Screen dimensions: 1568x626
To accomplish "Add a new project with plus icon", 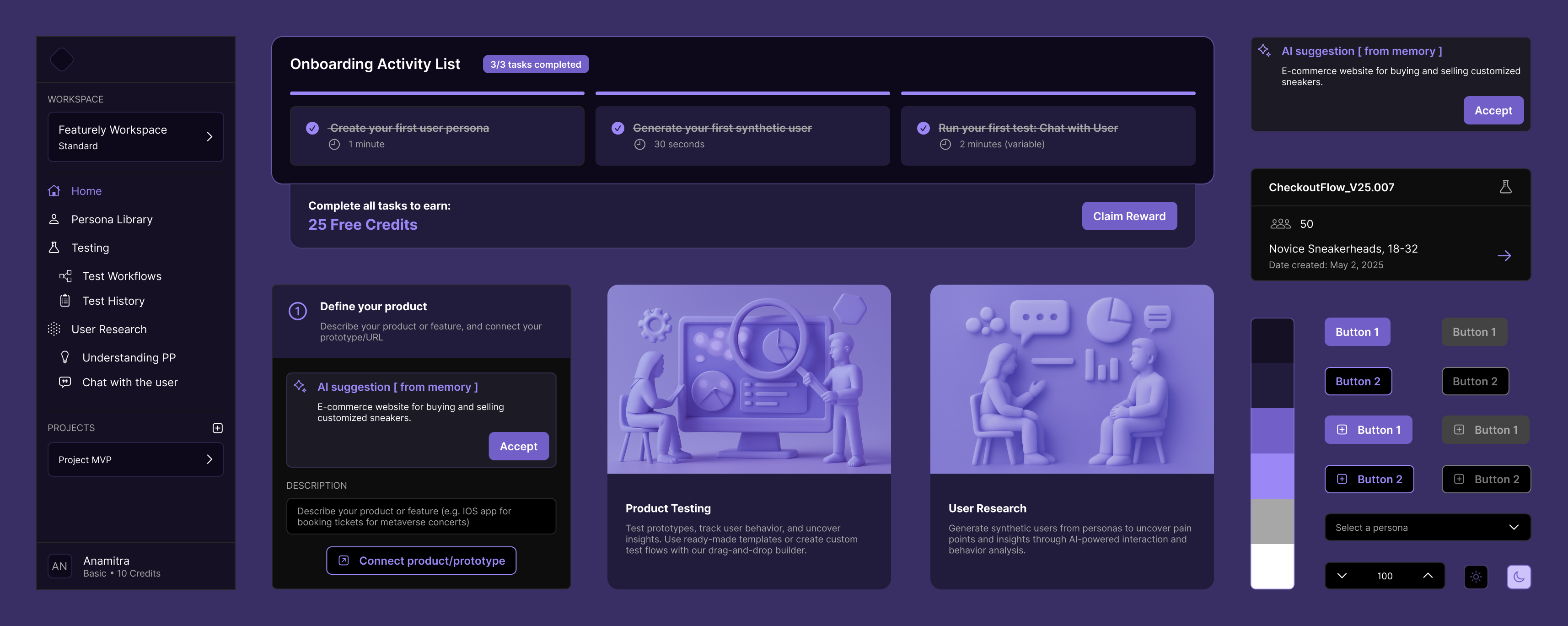I will 217,427.
